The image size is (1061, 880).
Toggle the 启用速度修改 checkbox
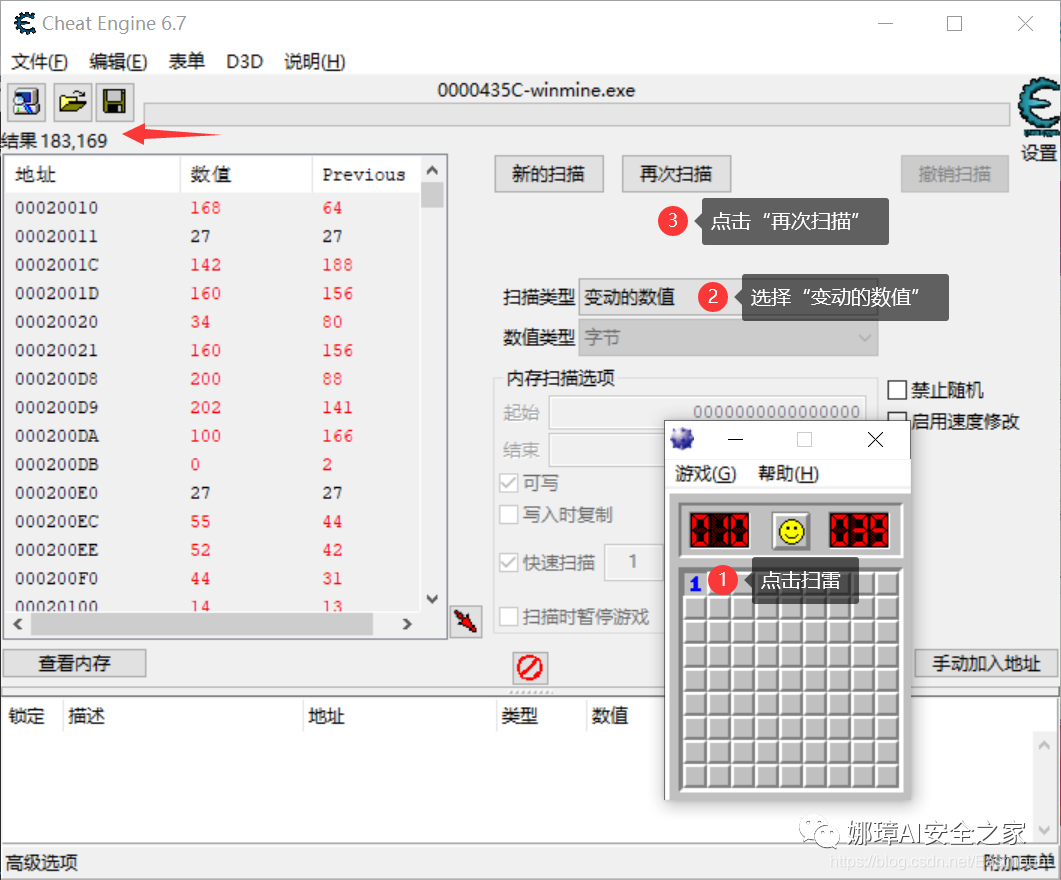point(897,421)
